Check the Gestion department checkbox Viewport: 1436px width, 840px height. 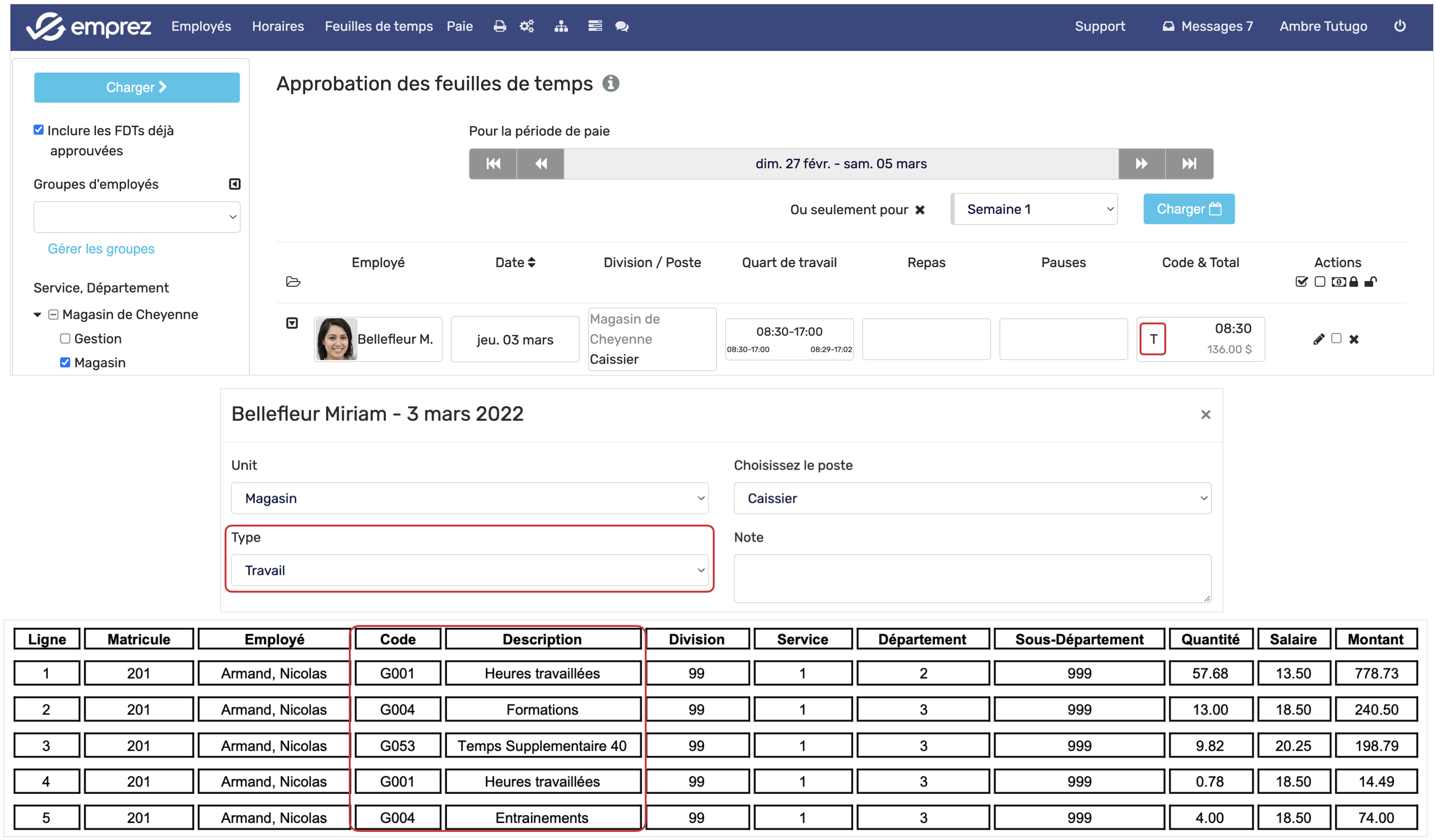point(65,339)
